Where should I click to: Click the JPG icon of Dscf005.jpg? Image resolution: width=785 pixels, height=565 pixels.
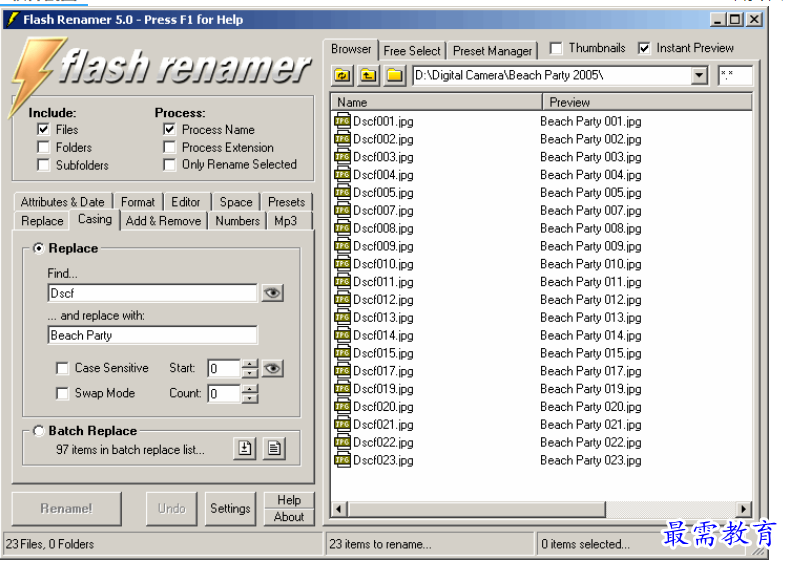tap(342, 193)
